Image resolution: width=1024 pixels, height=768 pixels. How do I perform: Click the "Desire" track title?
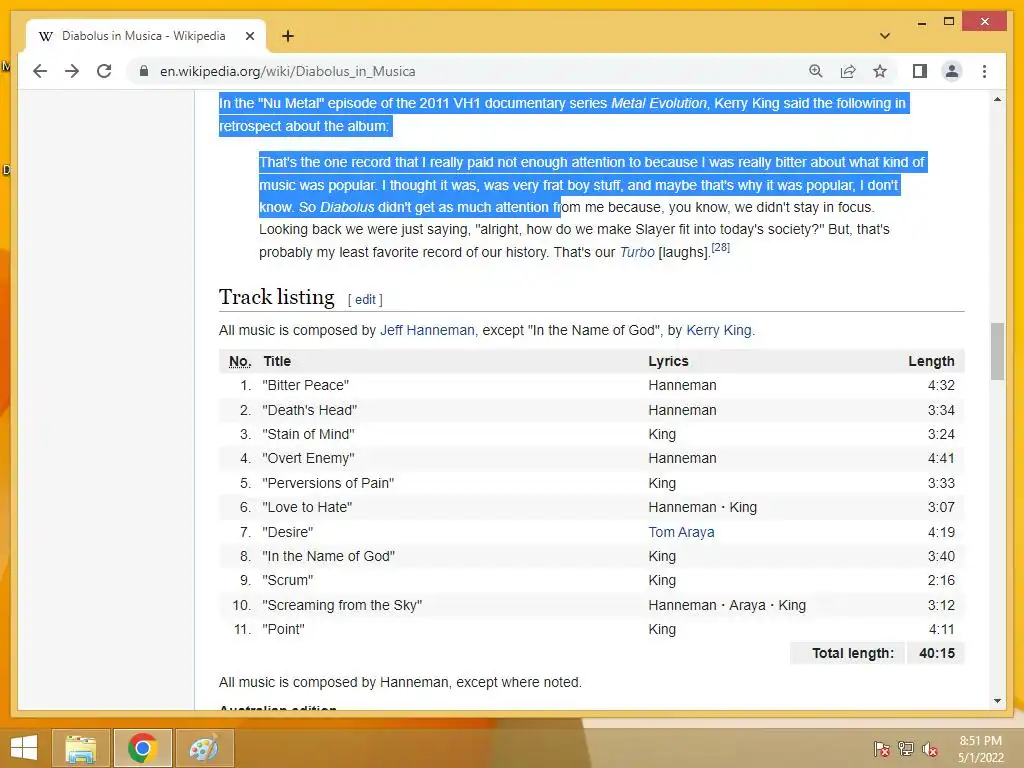[x=287, y=532]
